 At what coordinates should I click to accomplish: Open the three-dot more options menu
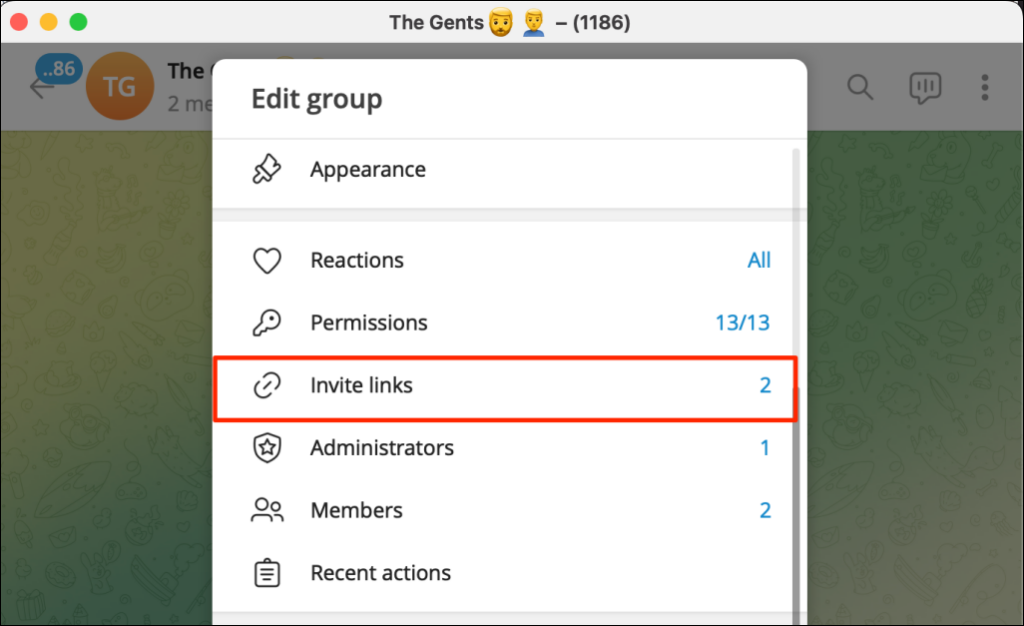tap(985, 87)
